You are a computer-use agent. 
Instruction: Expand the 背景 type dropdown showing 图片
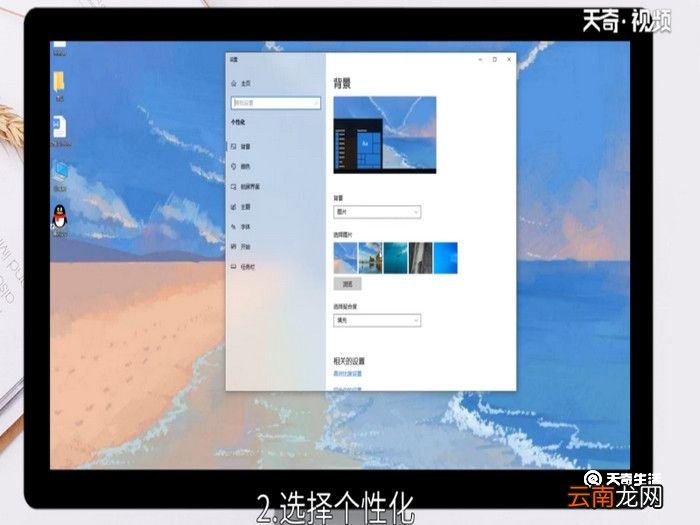tap(377, 212)
